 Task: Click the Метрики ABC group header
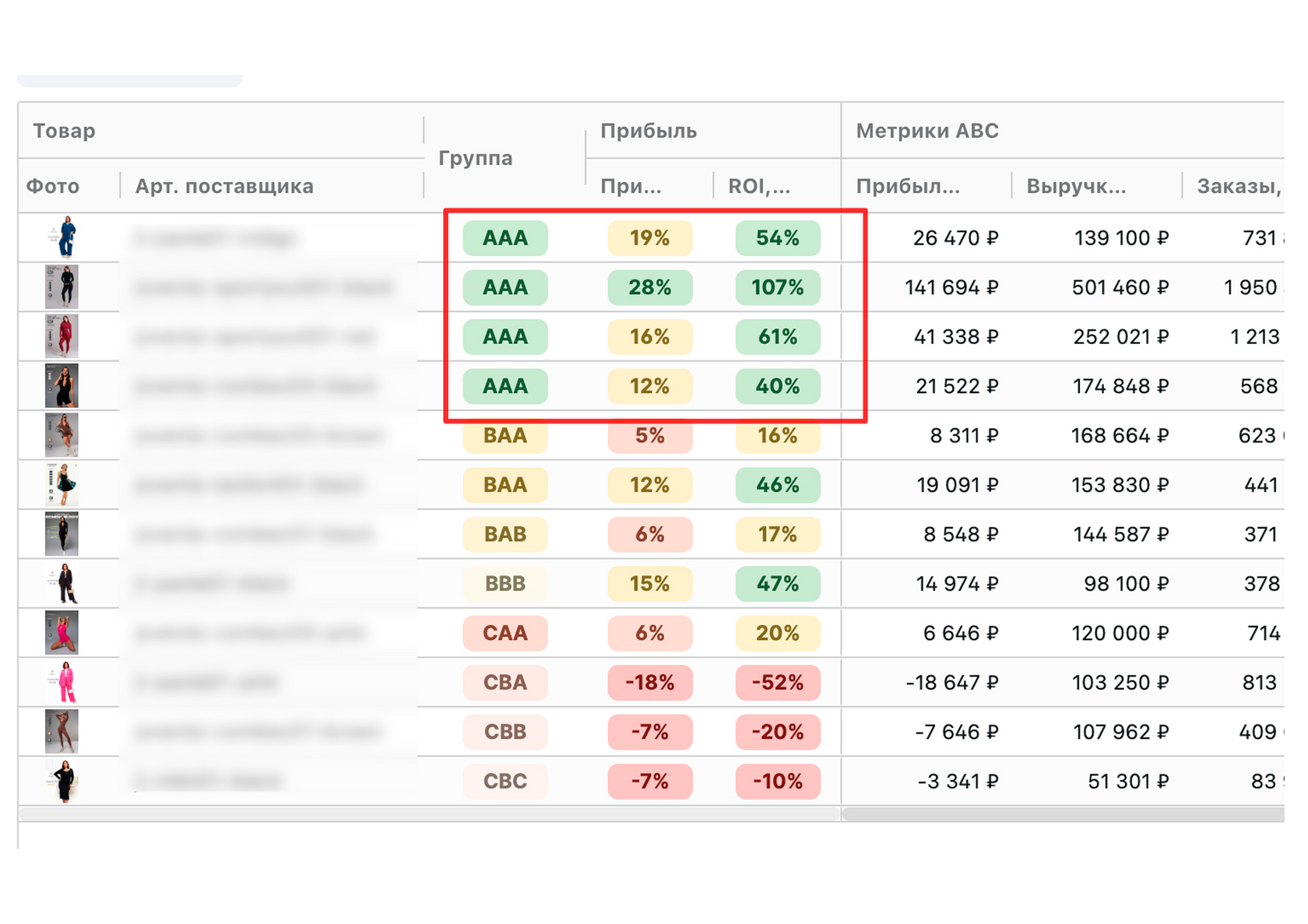[927, 131]
